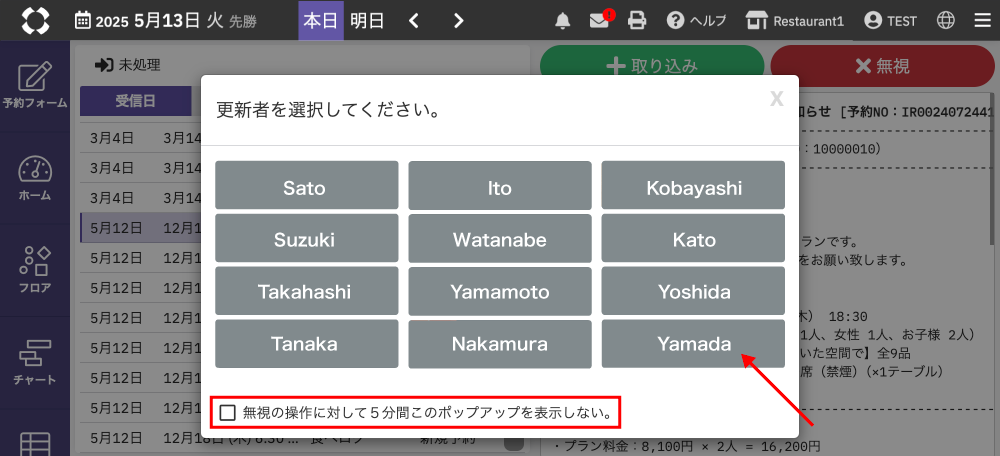Click プラン料金 8,100円 line

coord(688,445)
